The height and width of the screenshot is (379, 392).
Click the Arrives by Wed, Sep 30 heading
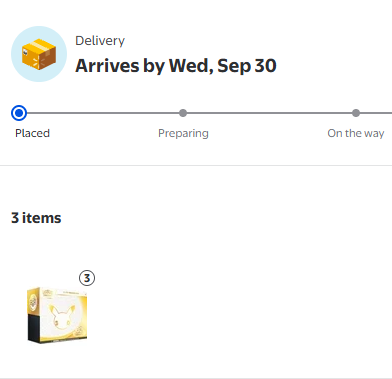pyautogui.click(x=176, y=66)
